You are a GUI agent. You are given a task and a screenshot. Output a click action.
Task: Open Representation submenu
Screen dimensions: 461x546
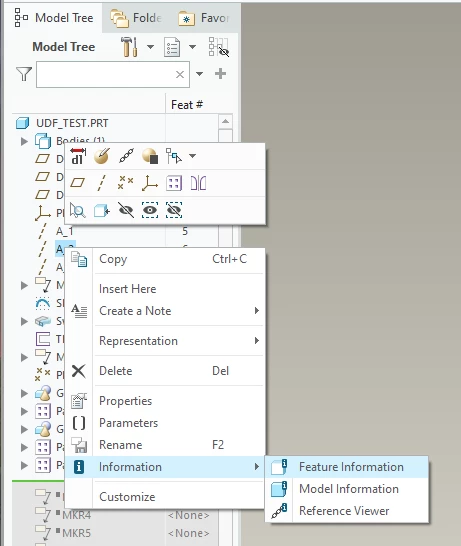pyautogui.click(x=165, y=341)
